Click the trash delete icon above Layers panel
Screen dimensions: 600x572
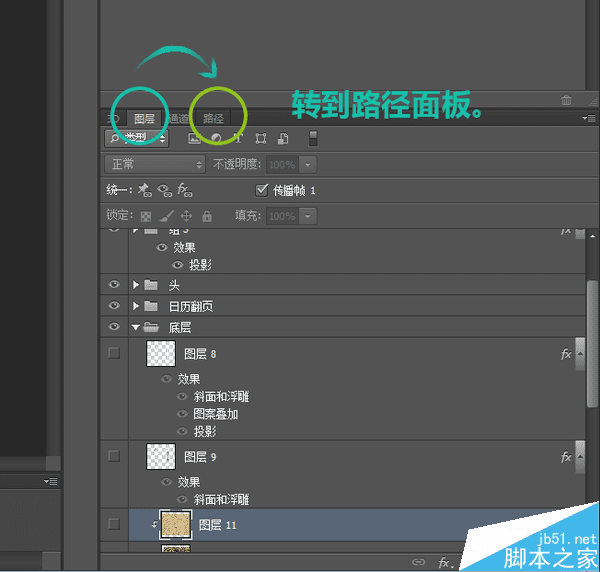[x=566, y=100]
